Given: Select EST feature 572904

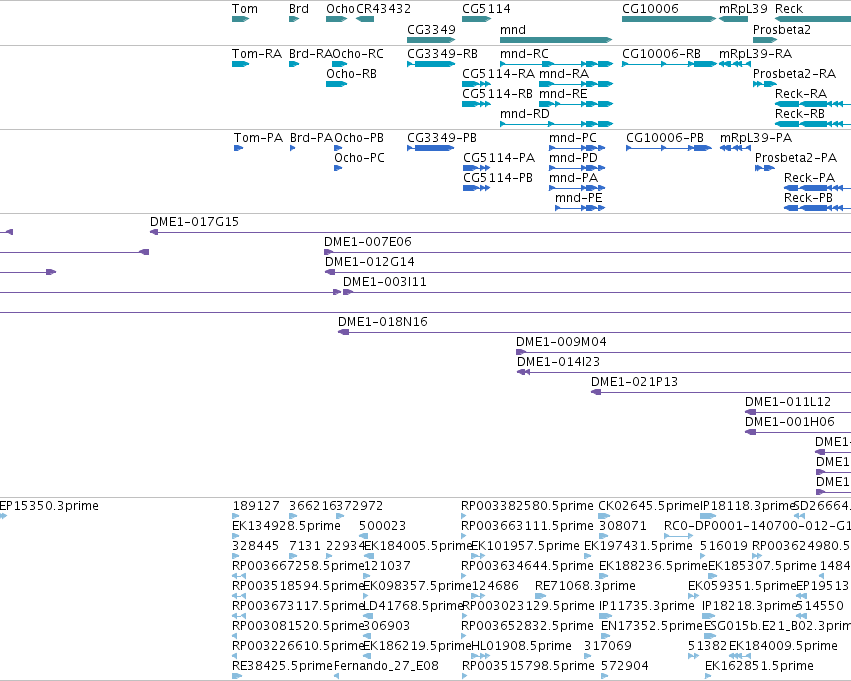Looking at the screenshot, I should point(605,676).
